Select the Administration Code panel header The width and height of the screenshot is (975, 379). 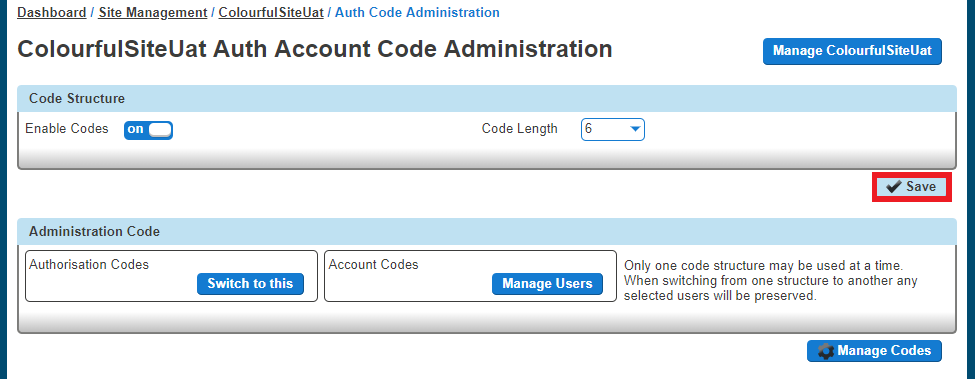pyautogui.click(x=486, y=231)
